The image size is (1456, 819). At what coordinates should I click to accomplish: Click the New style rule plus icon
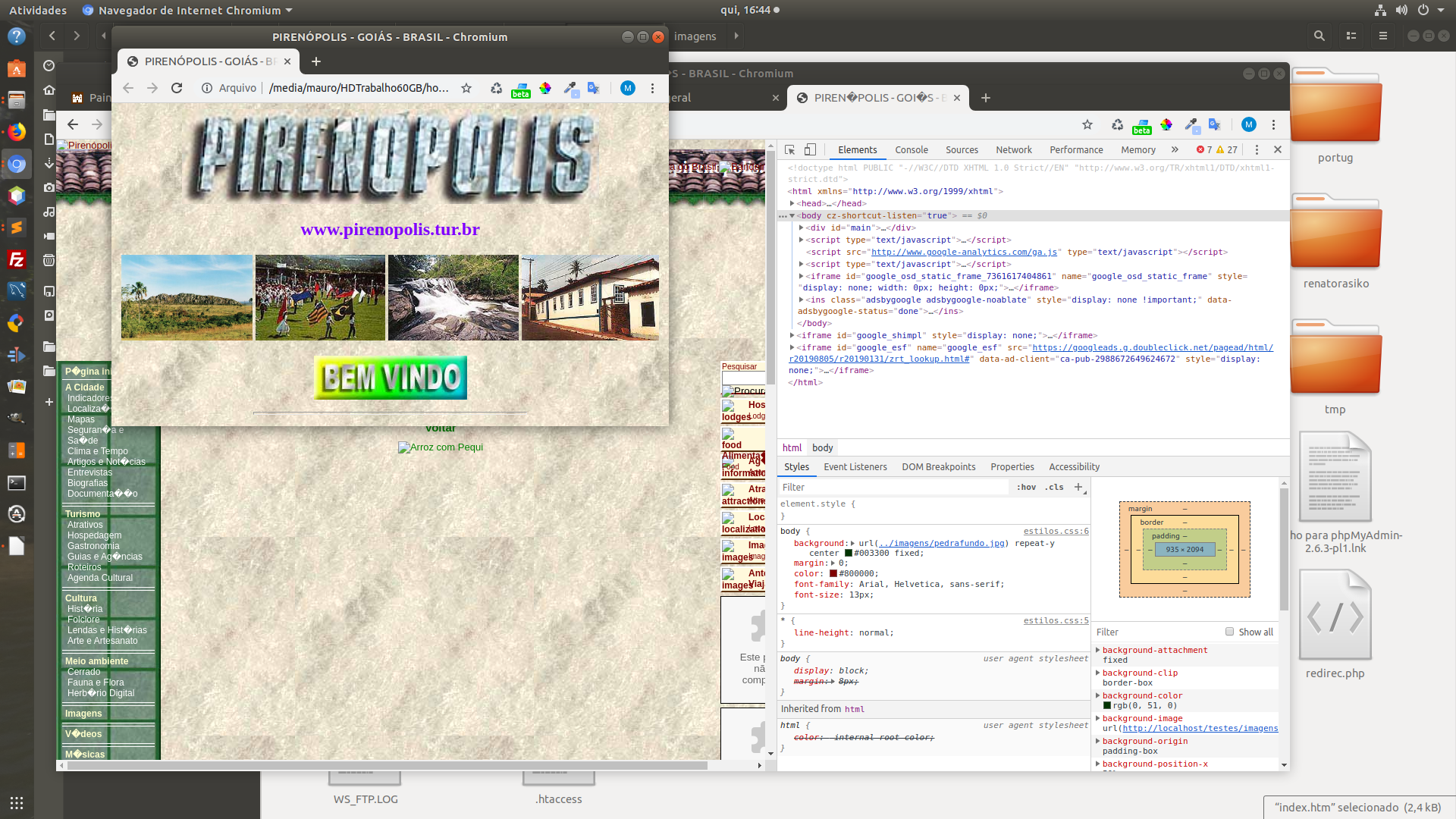click(x=1078, y=487)
